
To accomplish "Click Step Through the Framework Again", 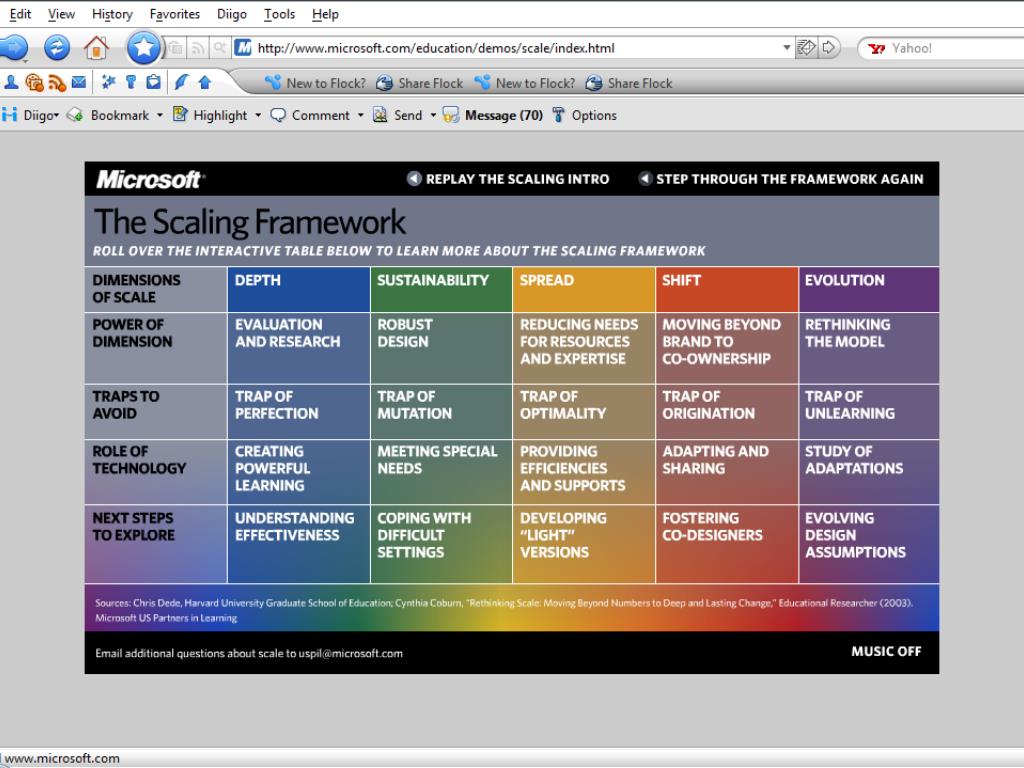I will click(781, 179).
